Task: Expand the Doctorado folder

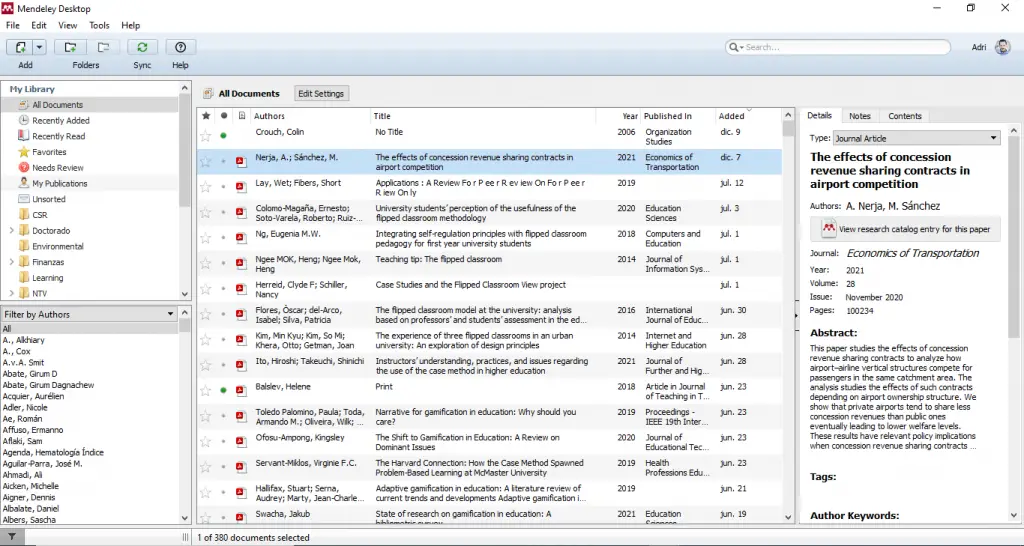Action: (x=11, y=231)
